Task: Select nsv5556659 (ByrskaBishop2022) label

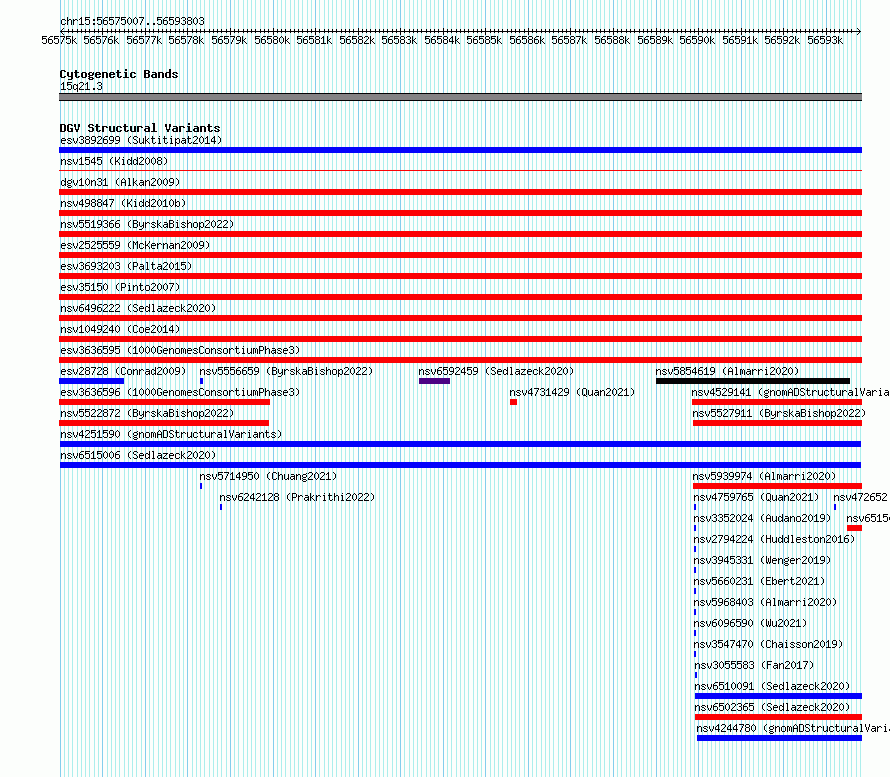Action: click(x=286, y=371)
